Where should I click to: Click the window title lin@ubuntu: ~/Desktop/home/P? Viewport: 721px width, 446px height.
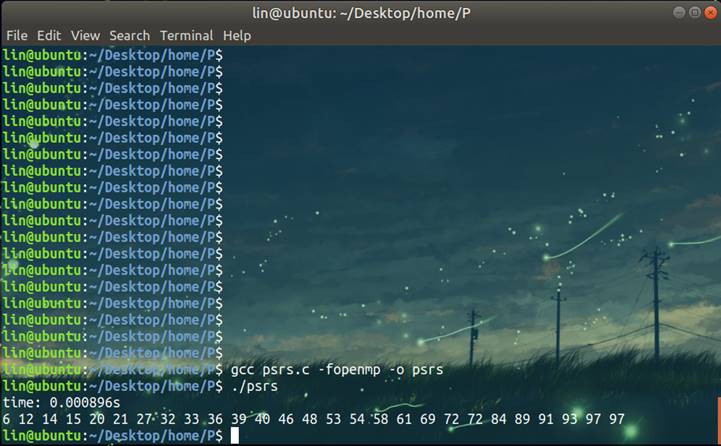pos(361,13)
